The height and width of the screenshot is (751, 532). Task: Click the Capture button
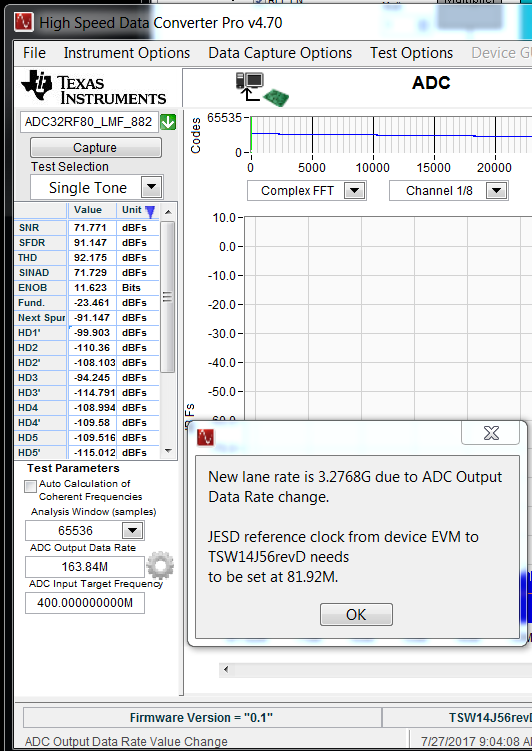[96, 148]
